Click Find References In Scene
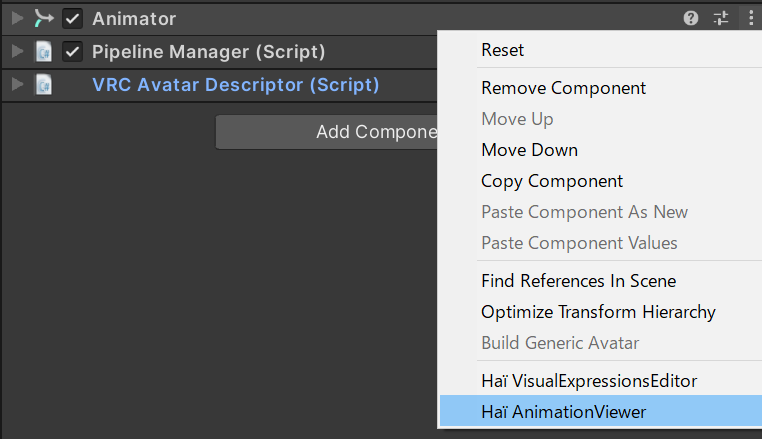 (x=578, y=281)
